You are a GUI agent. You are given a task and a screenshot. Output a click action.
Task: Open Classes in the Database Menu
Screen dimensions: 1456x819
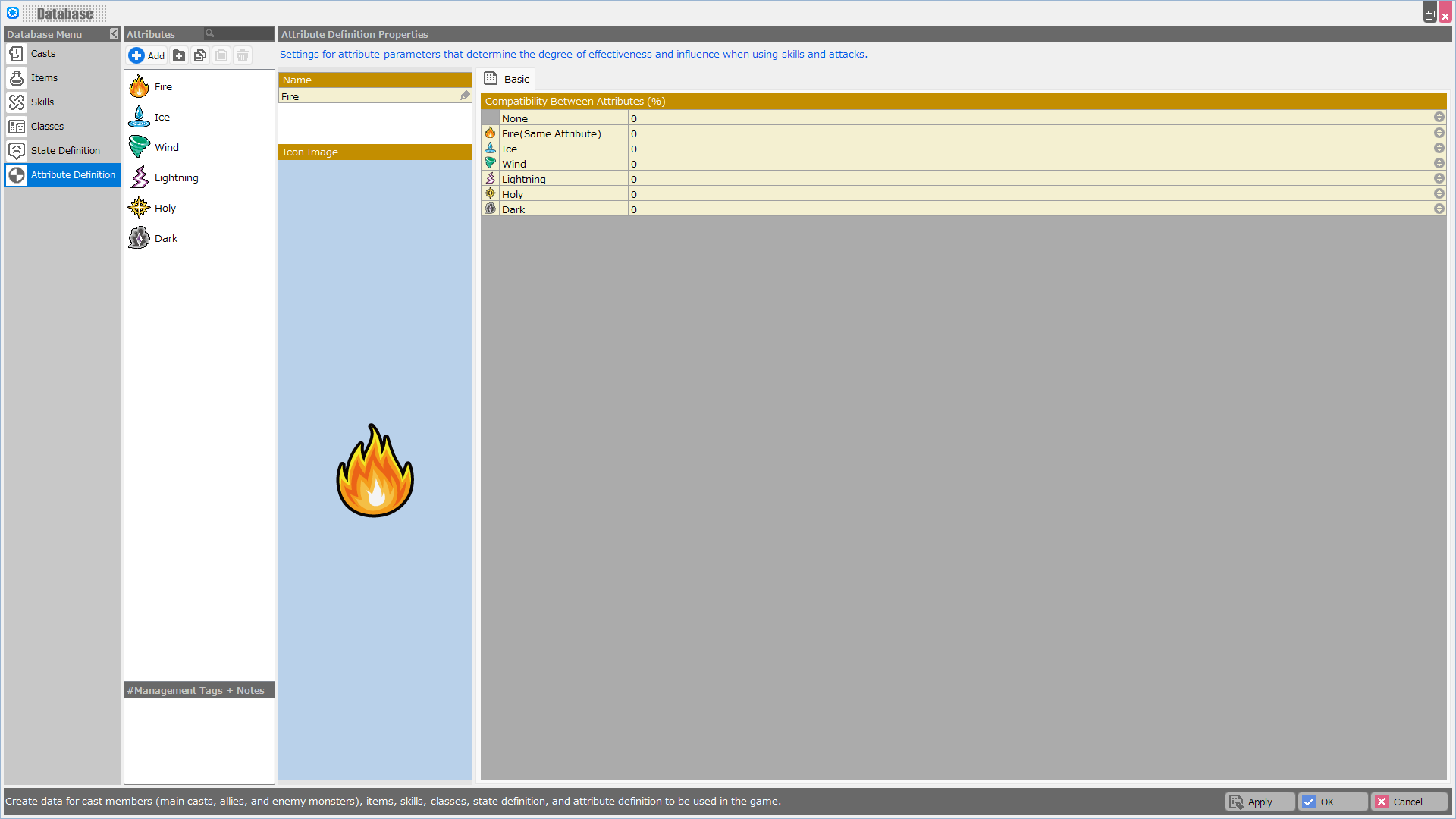[47, 126]
